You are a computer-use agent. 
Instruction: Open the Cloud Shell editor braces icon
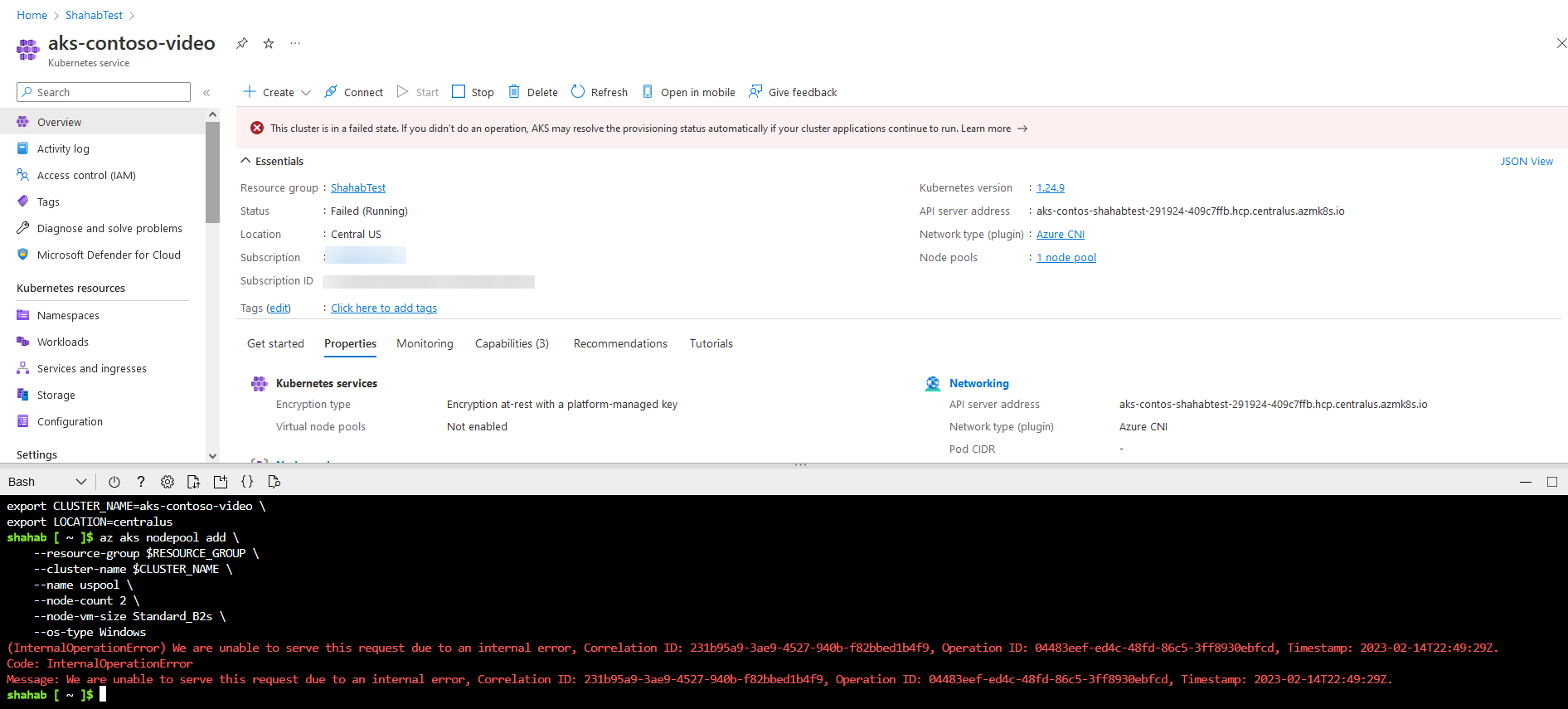(247, 482)
